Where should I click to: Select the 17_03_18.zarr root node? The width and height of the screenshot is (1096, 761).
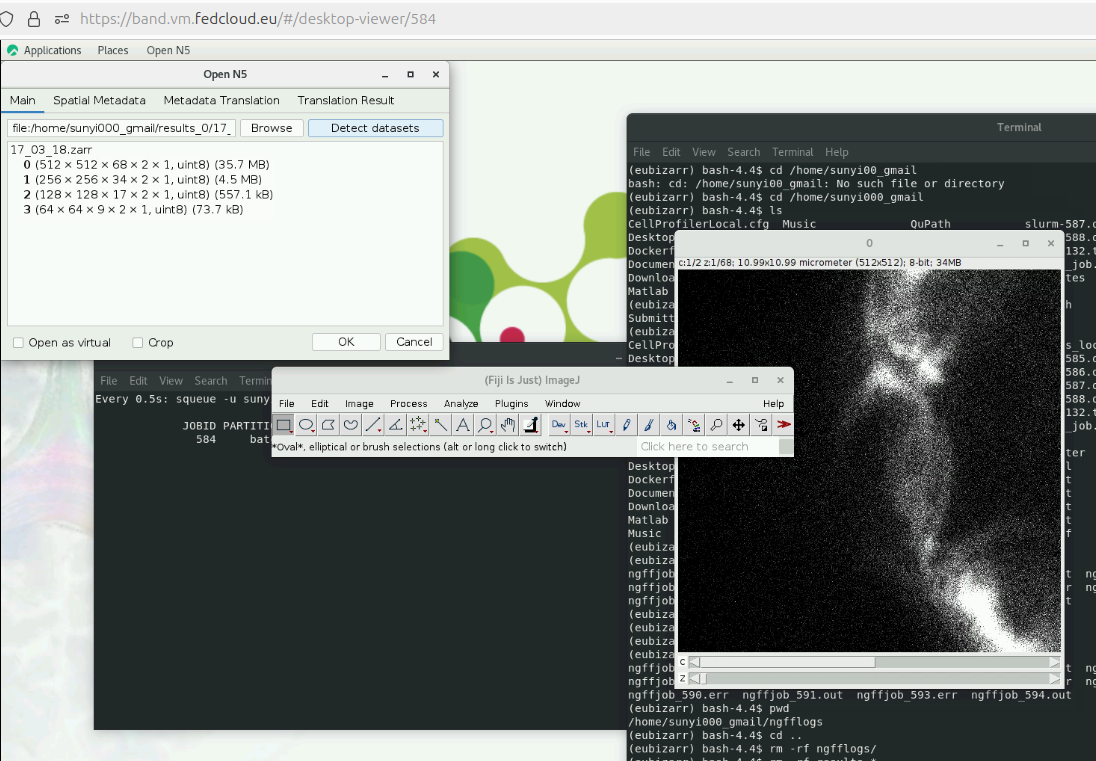coord(51,150)
